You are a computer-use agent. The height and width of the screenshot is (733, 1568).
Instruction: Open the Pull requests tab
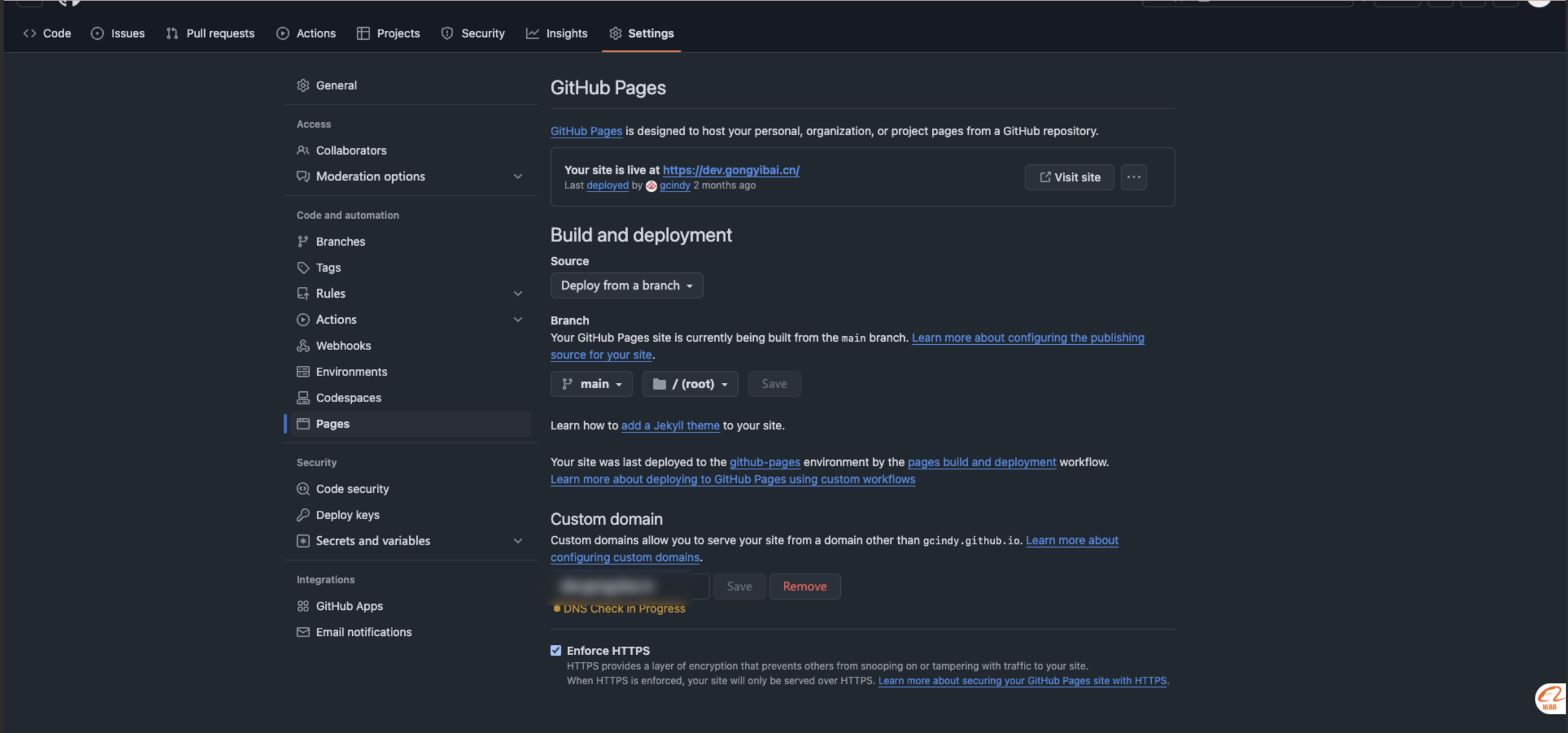pyautogui.click(x=211, y=33)
